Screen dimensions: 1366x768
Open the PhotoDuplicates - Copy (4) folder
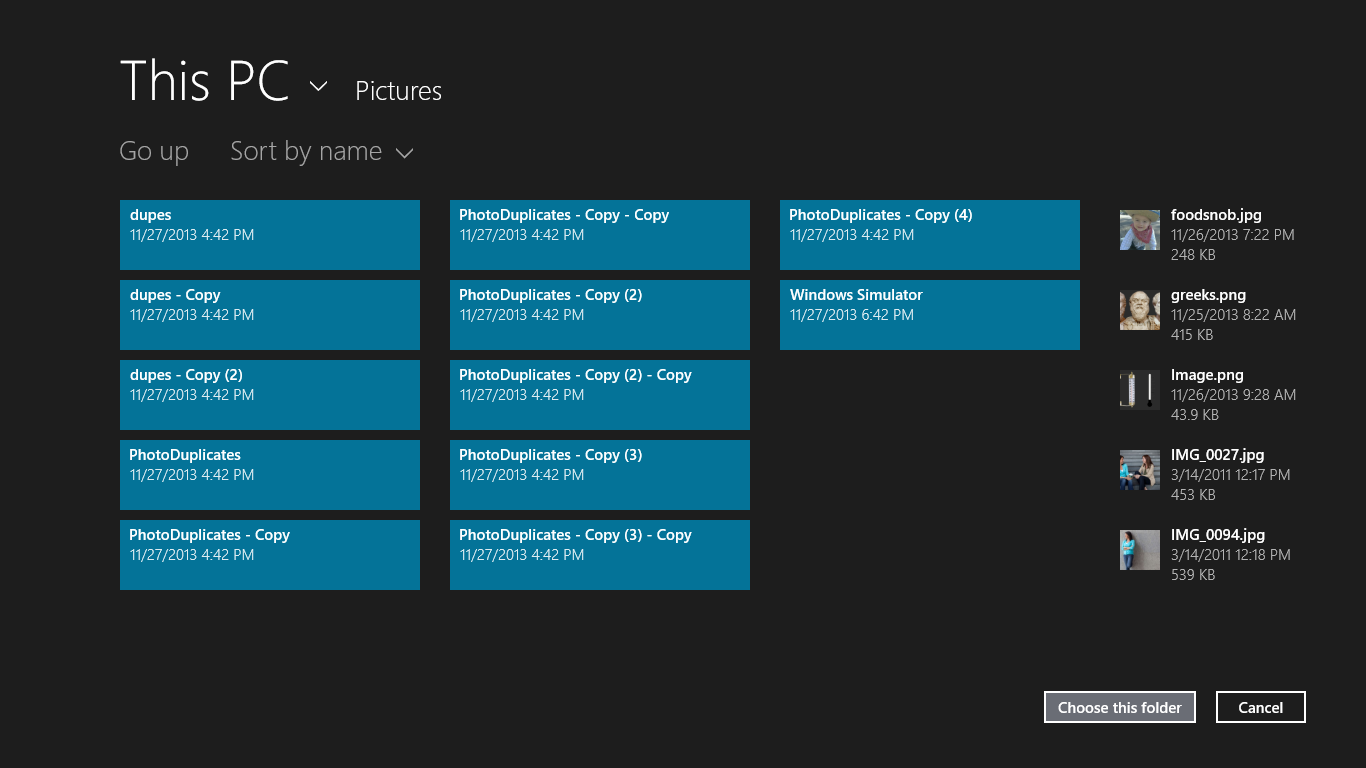tap(929, 234)
